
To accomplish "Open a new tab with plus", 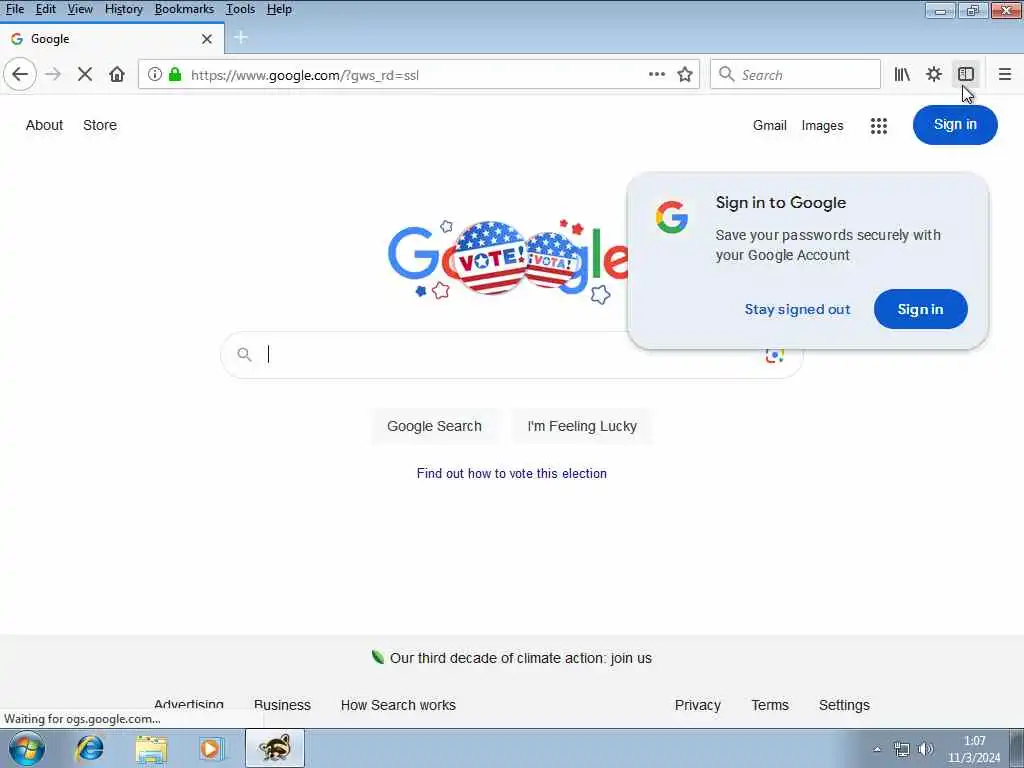I will coord(241,37).
